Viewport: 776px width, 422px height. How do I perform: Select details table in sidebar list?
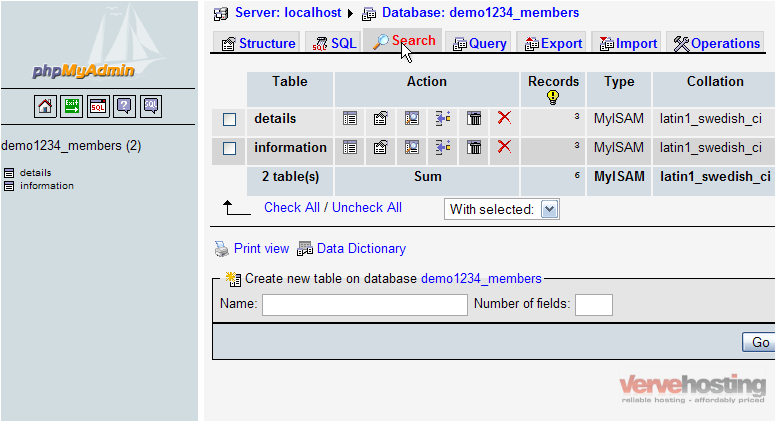36,173
